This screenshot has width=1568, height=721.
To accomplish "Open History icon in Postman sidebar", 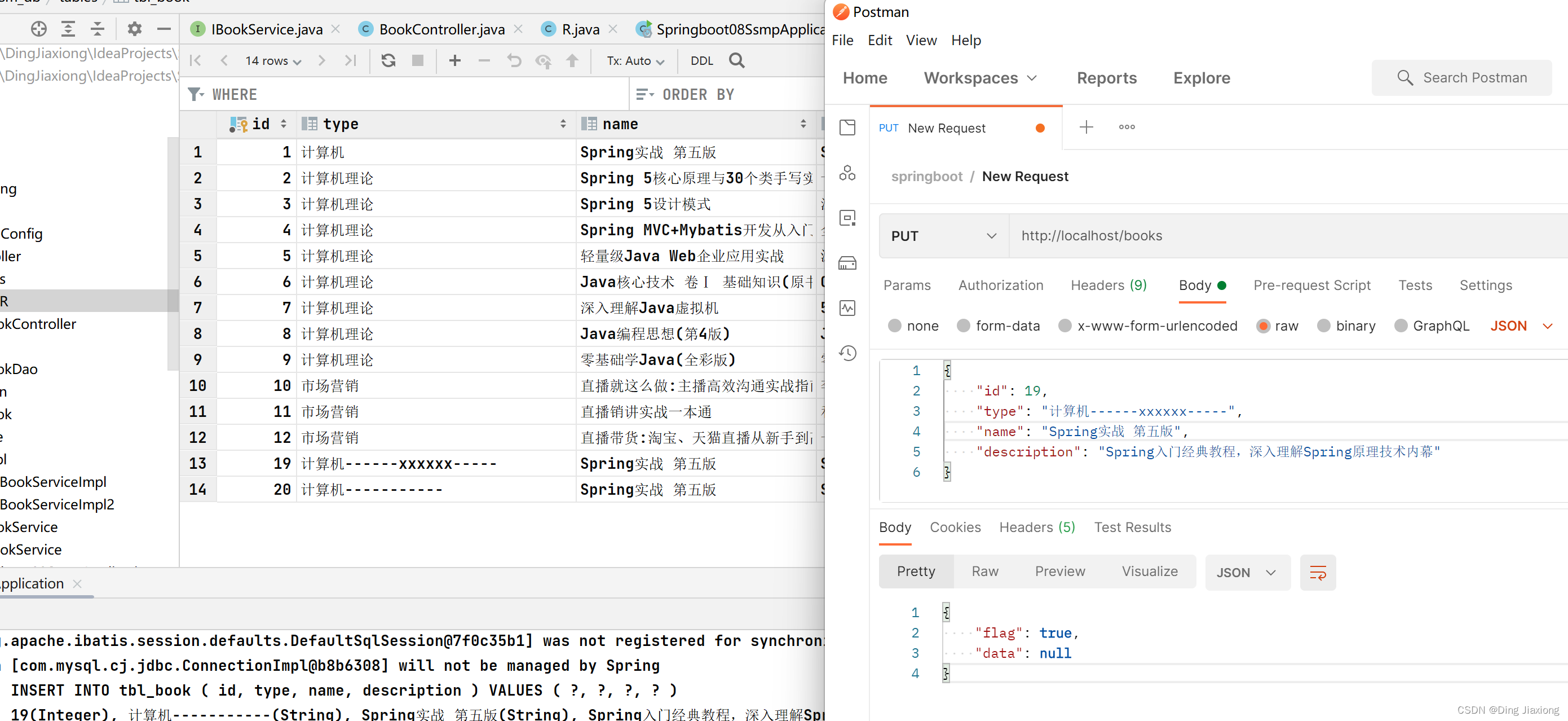I will pyautogui.click(x=847, y=353).
